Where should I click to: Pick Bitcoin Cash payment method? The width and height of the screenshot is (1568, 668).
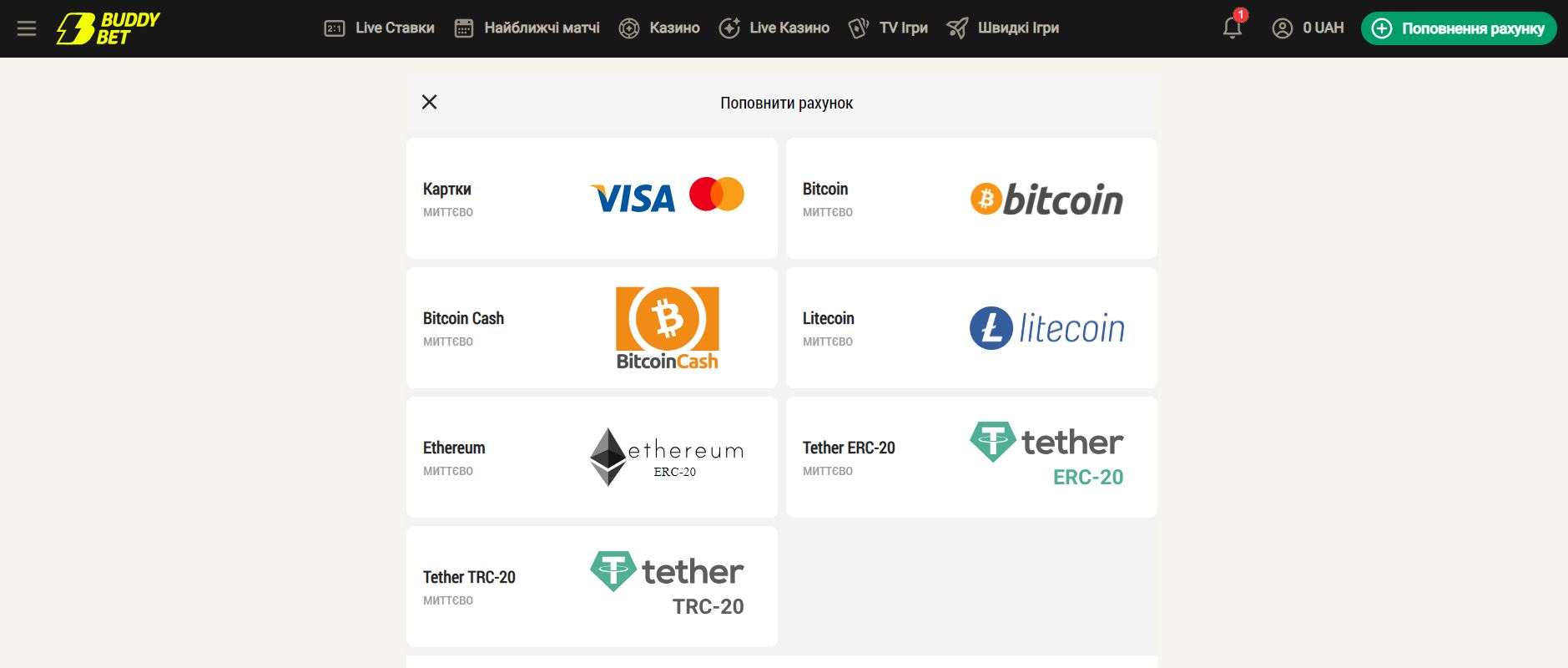(592, 328)
